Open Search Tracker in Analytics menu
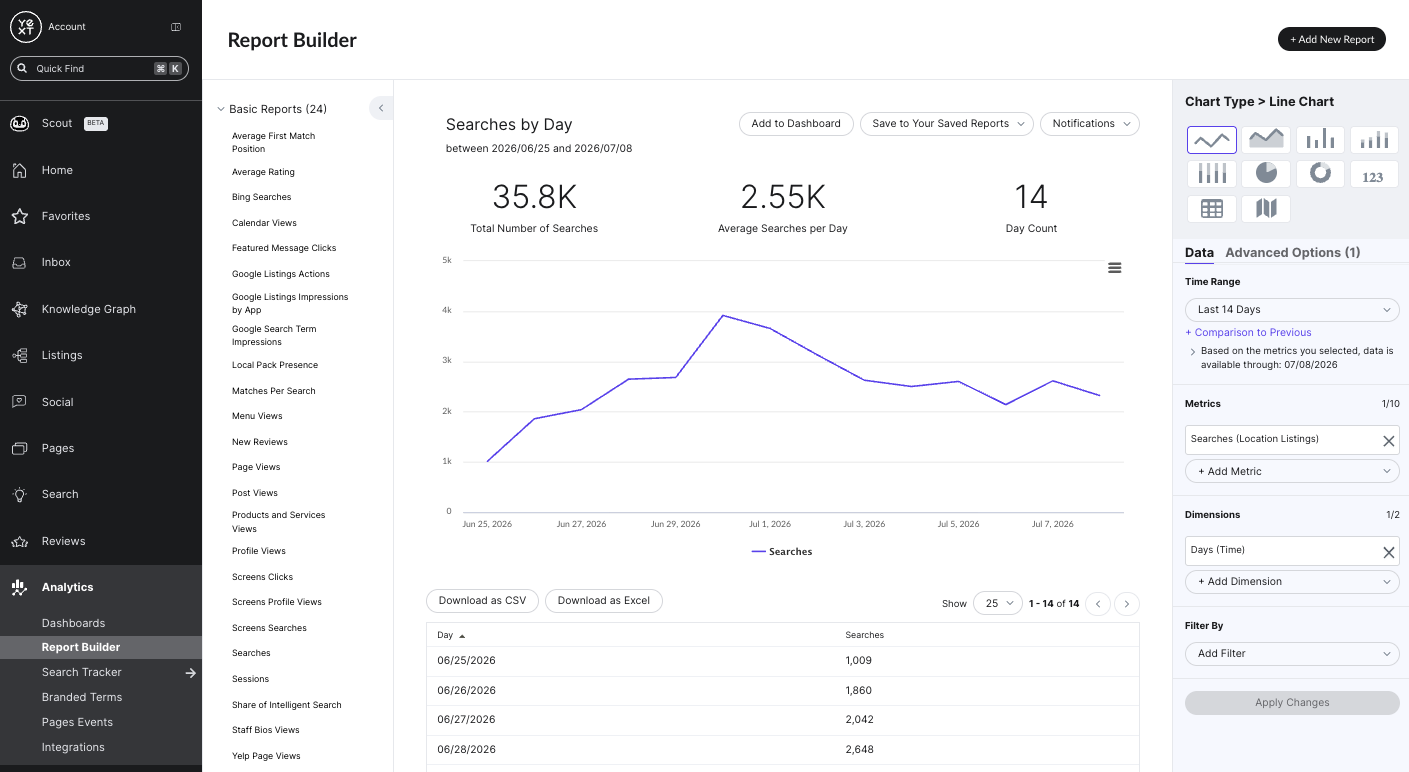Viewport: 1409px width, 772px height. click(x=81, y=673)
